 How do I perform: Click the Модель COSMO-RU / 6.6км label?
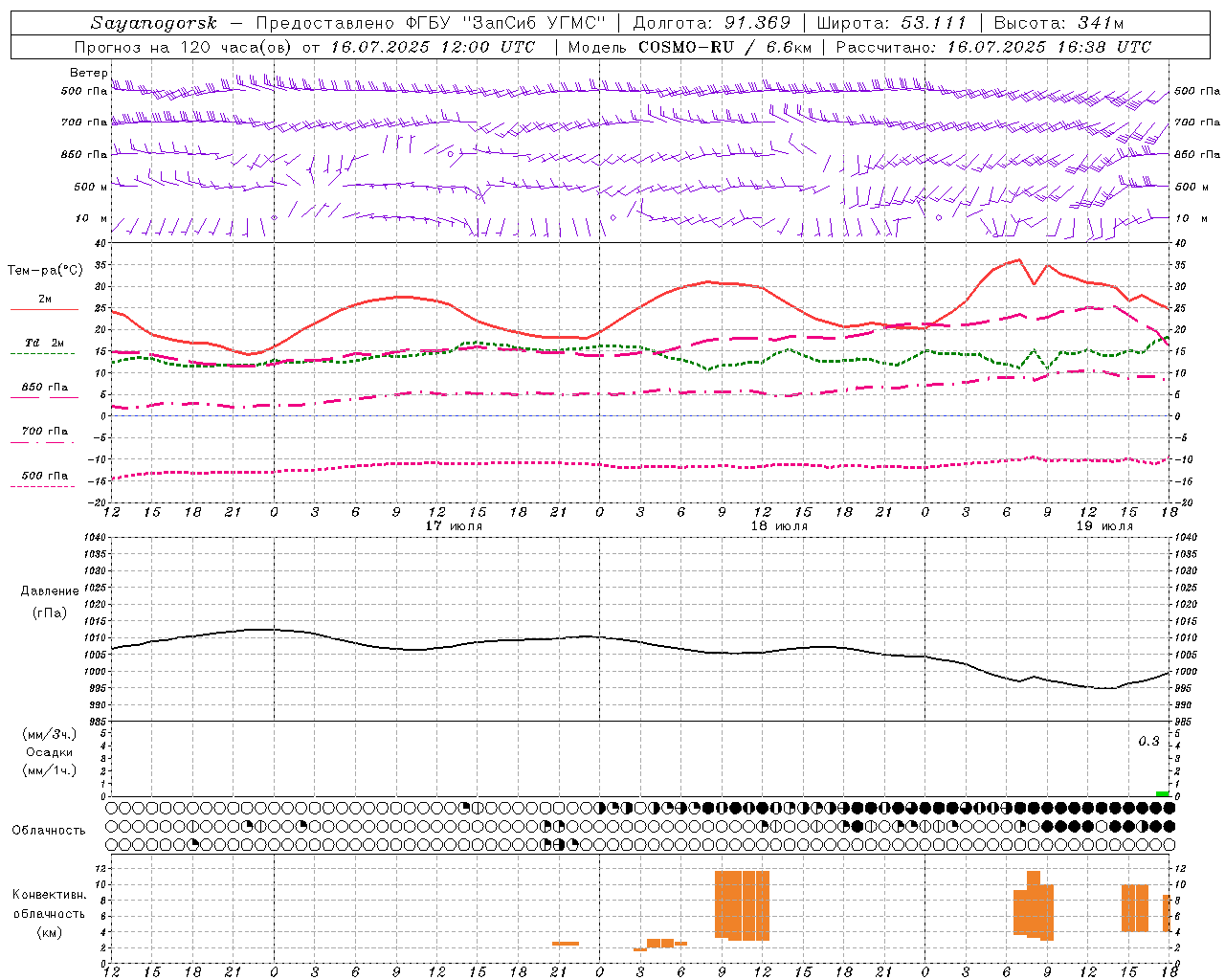point(690,47)
